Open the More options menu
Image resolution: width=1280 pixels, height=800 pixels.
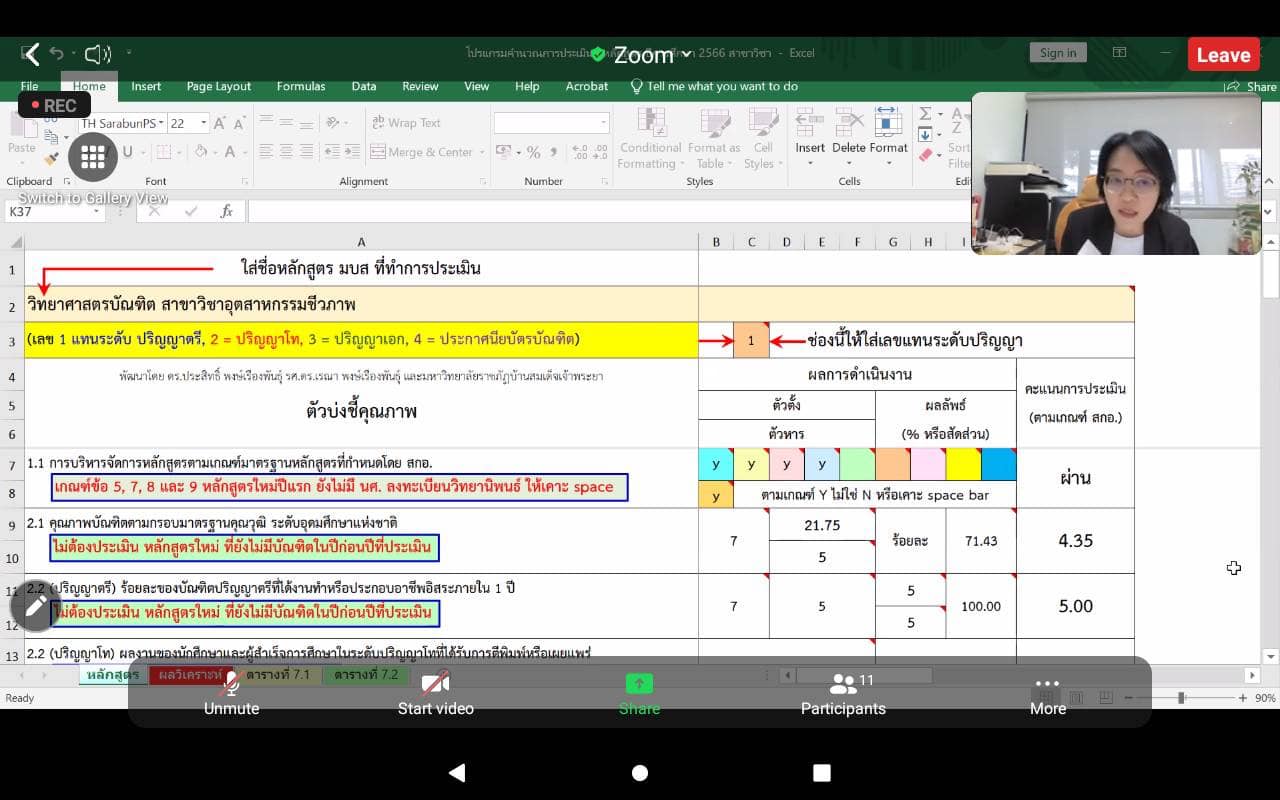pos(1047,694)
